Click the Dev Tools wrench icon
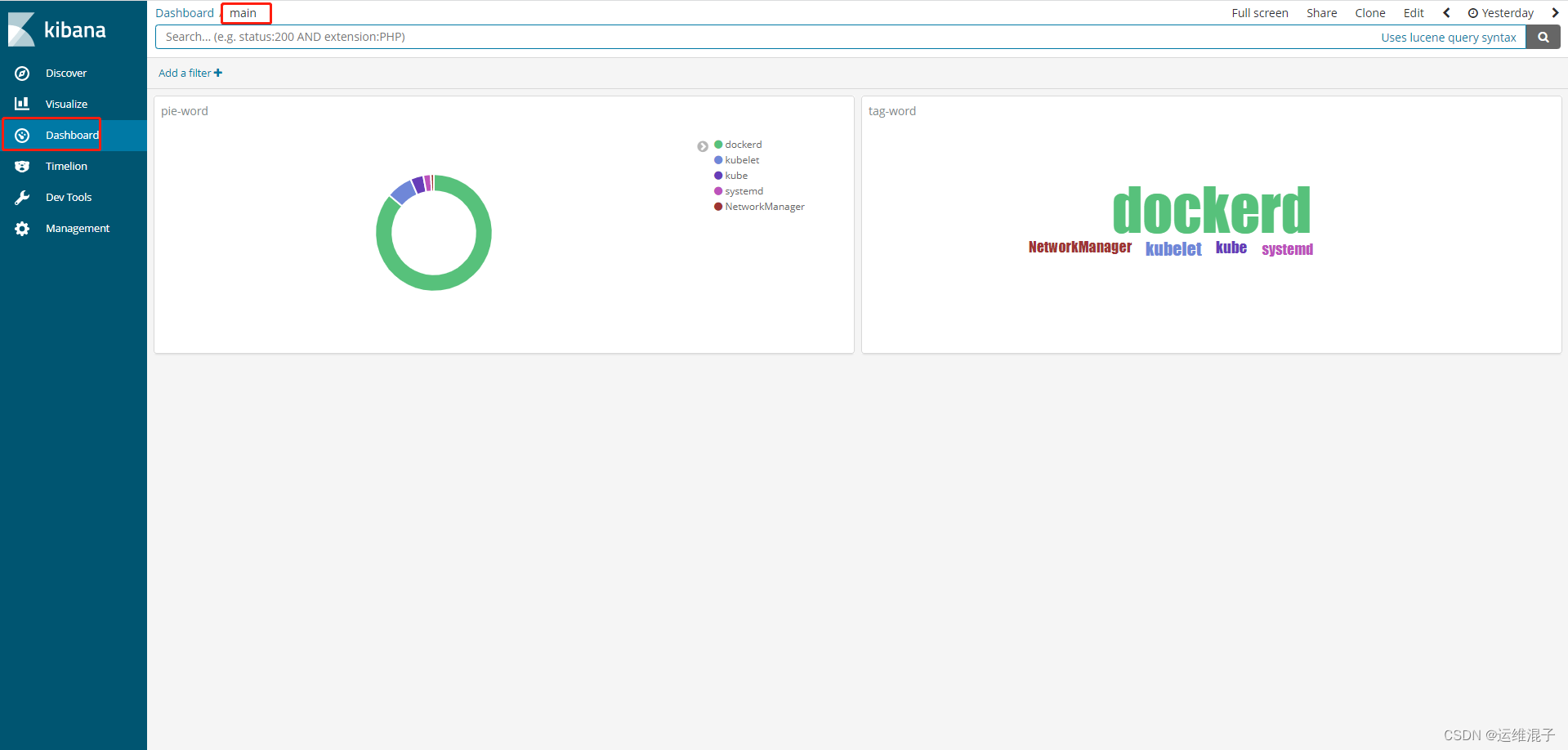 tap(22, 198)
